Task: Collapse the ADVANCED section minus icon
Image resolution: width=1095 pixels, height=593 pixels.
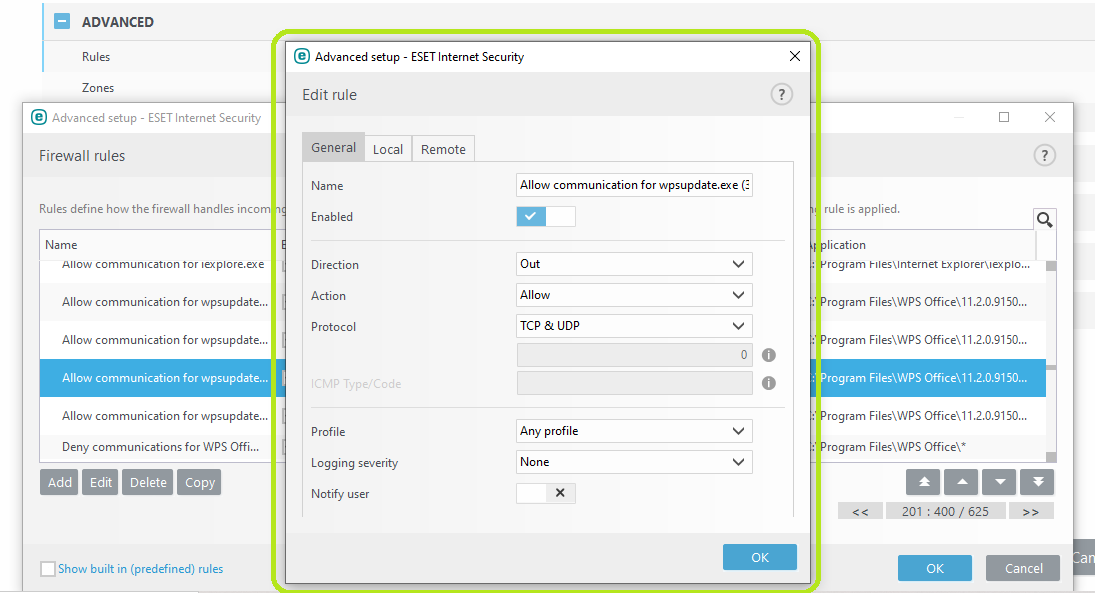Action: pyautogui.click(x=62, y=21)
